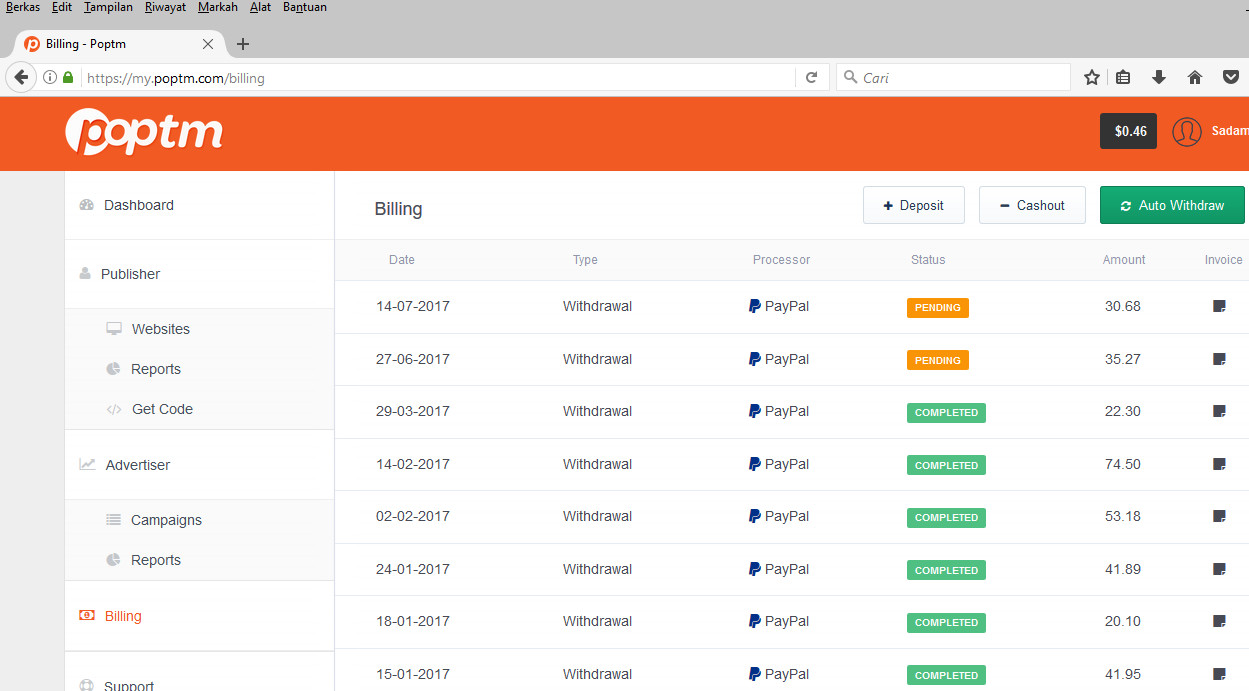This screenshot has width=1249, height=691.
Task: Click the Sadam username text
Action: (1230, 131)
